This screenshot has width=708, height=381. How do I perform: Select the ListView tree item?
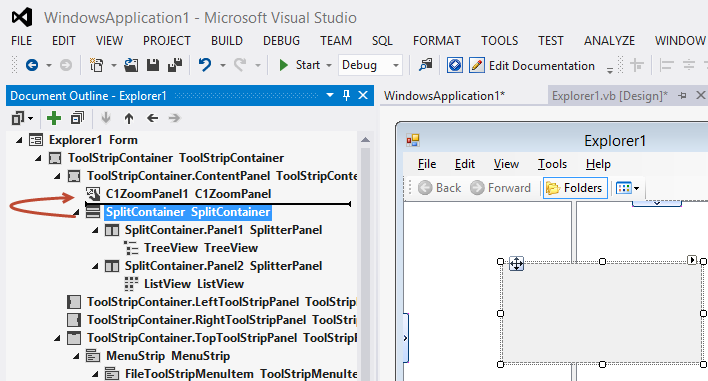pyautogui.click(x=194, y=284)
